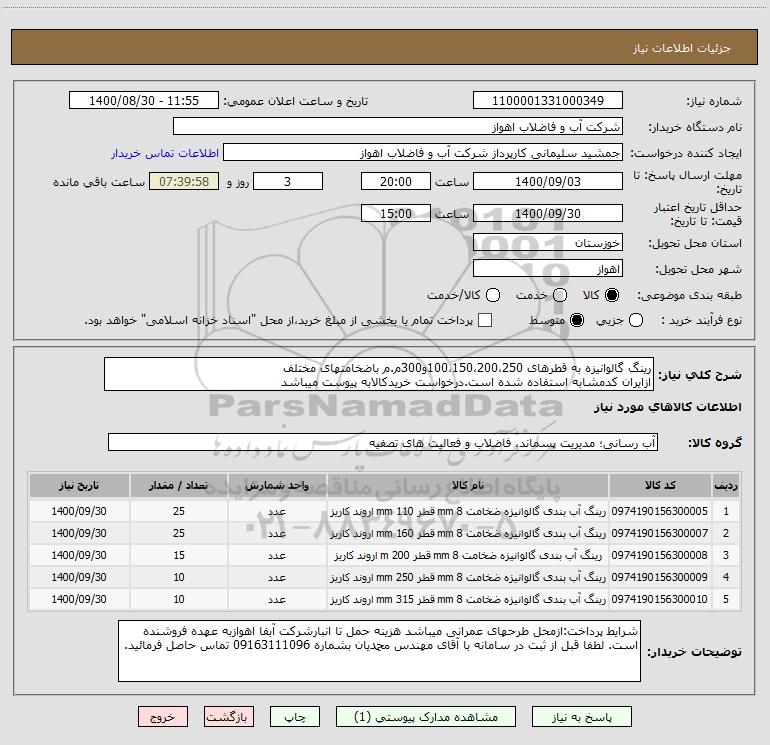Click نام کالا column header
This screenshot has height=745, width=770.
point(468,485)
